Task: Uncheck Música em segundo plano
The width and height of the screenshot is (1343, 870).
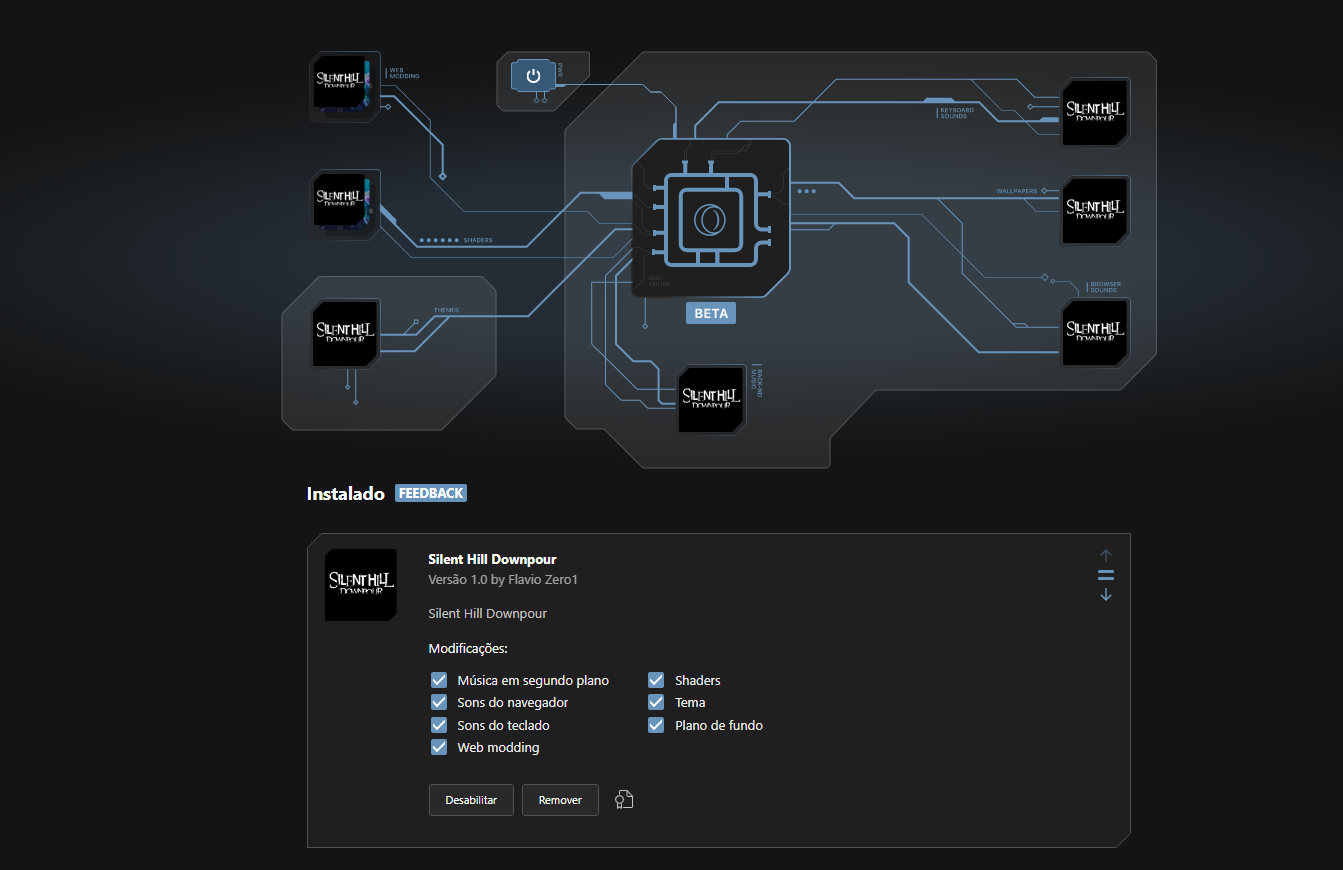Action: pyautogui.click(x=439, y=680)
